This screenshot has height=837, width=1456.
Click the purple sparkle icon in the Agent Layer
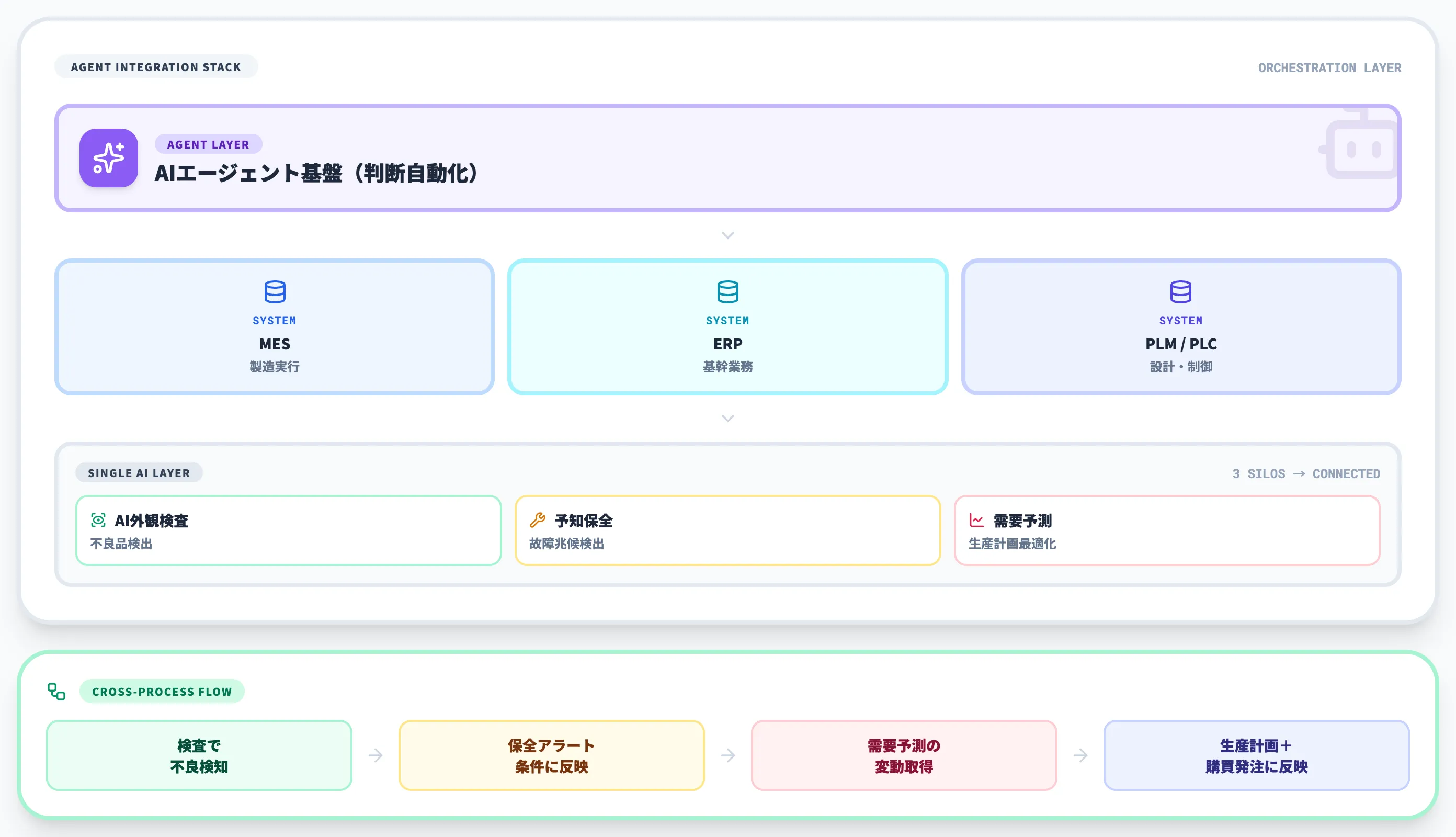(x=108, y=159)
